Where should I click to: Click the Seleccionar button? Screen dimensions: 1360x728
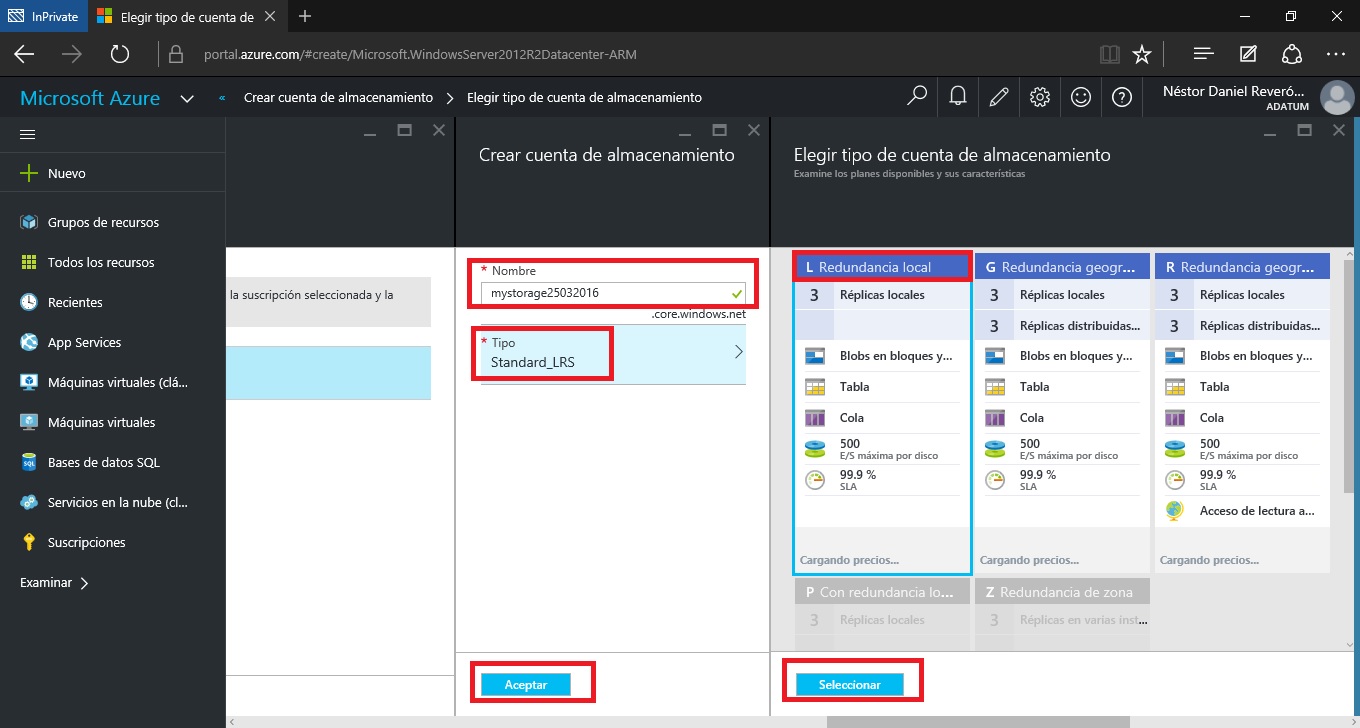point(849,684)
